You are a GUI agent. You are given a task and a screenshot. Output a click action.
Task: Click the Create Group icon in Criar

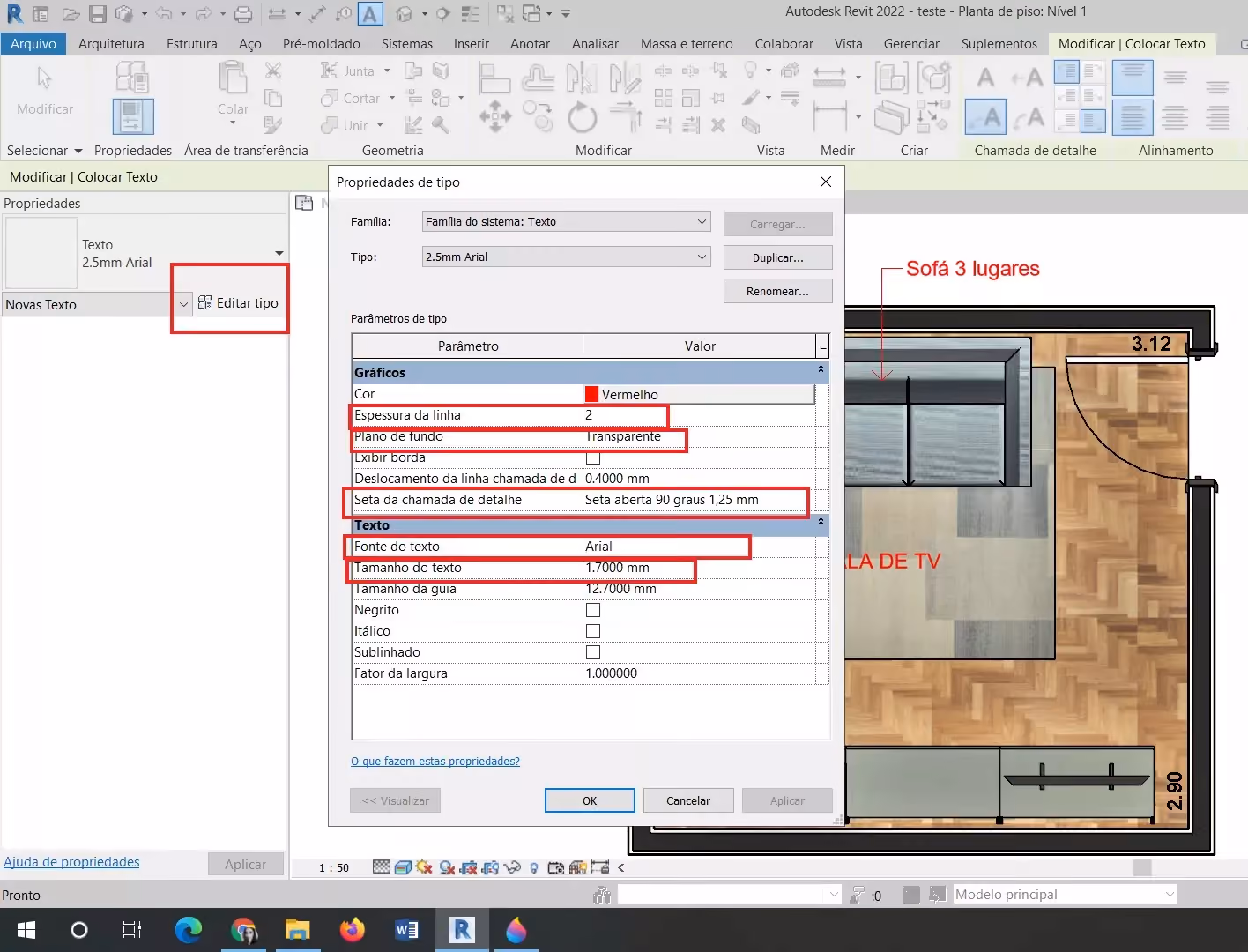[x=933, y=78]
